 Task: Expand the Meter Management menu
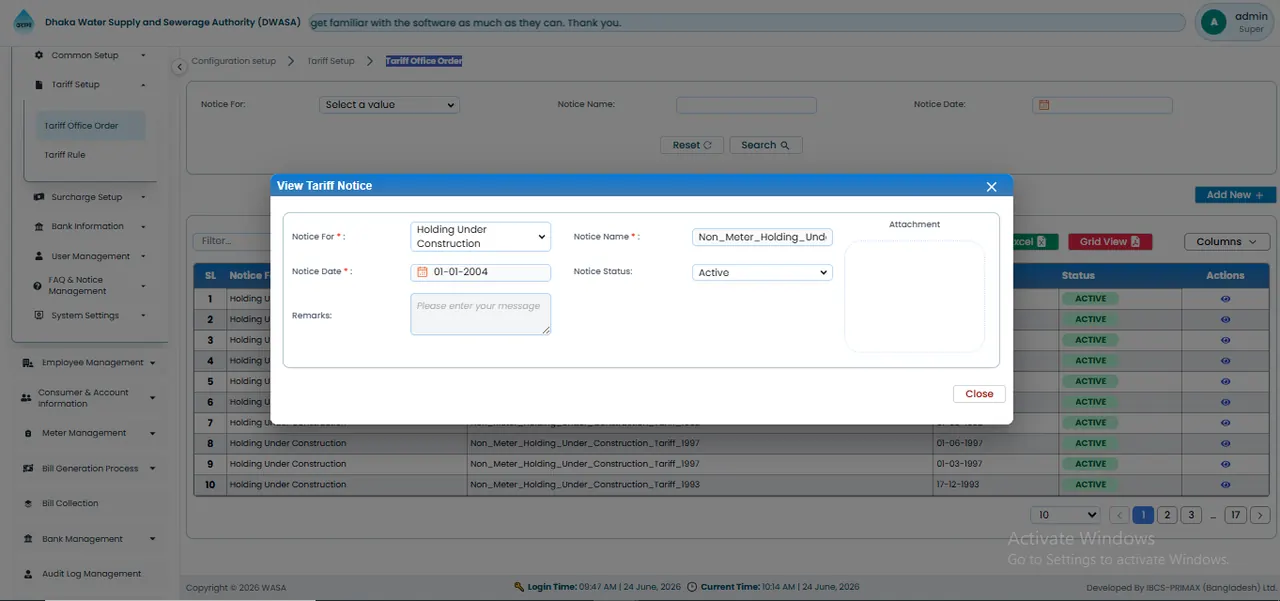point(89,433)
